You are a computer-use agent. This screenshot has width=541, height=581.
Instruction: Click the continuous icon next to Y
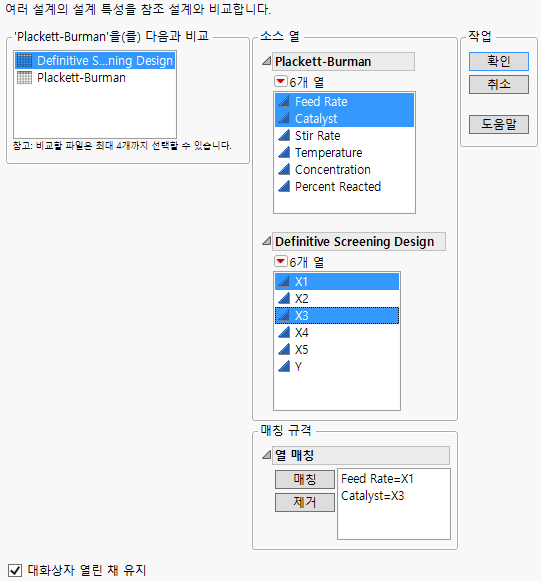pyautogui.click(x=284, y=366)
